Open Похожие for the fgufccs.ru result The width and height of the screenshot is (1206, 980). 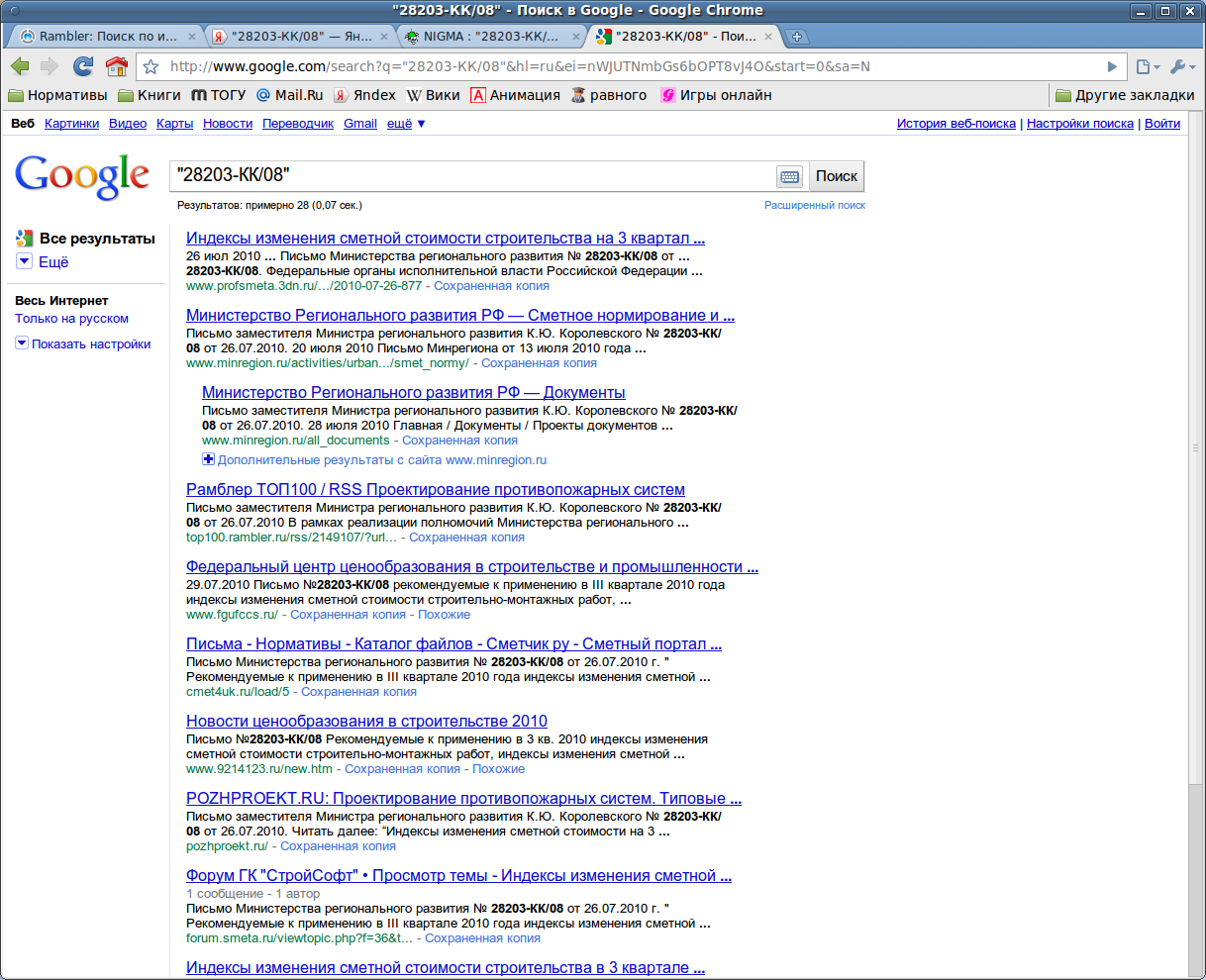click(x=445, y=615)
